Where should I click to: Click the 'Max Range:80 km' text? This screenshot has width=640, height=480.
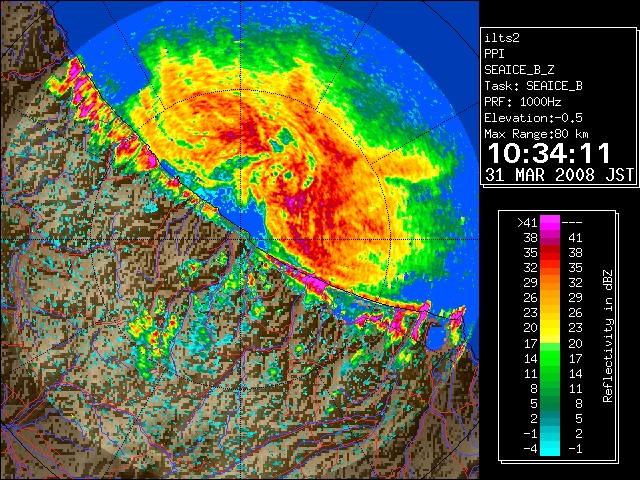(x=536, y=134)
